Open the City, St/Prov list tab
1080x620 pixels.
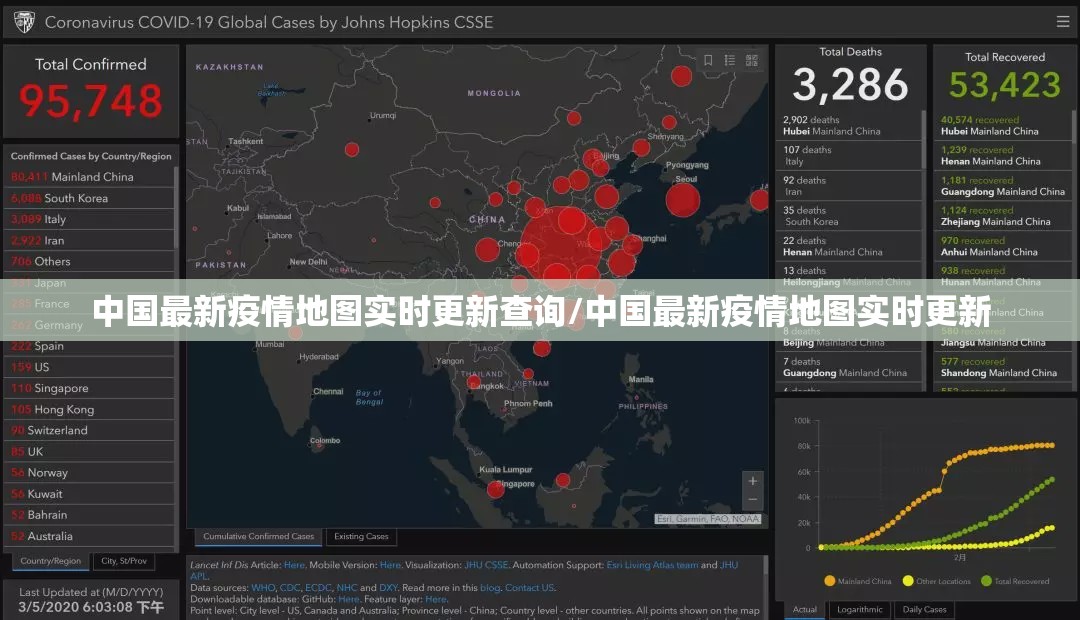[124, 561]
